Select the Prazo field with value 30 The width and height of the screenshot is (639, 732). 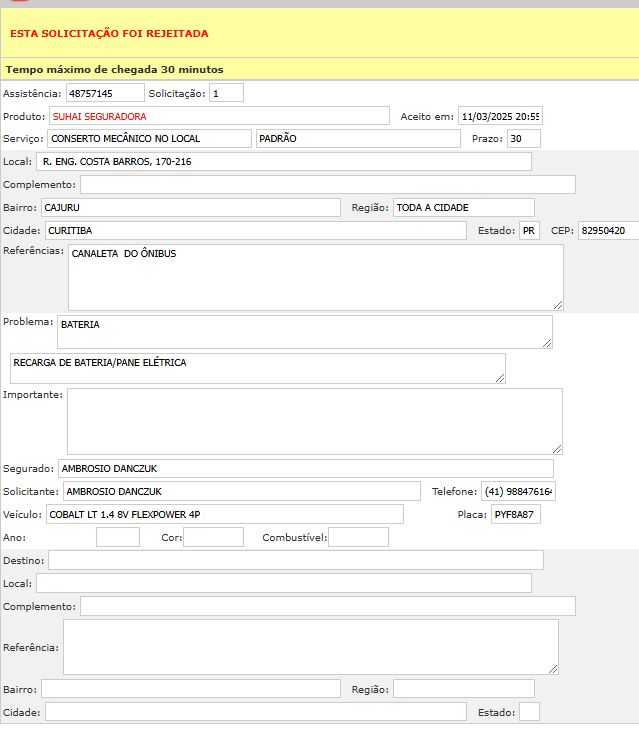click(x=523, y=139)
